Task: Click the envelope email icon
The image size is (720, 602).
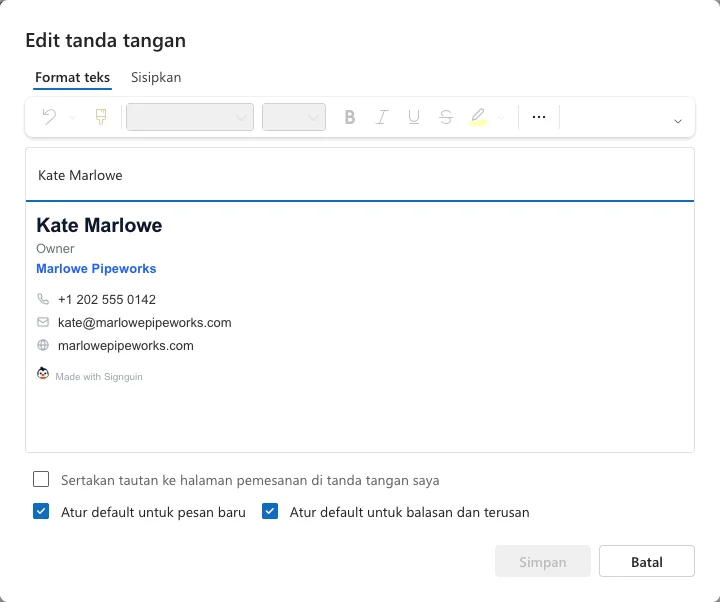Action: 43,322
